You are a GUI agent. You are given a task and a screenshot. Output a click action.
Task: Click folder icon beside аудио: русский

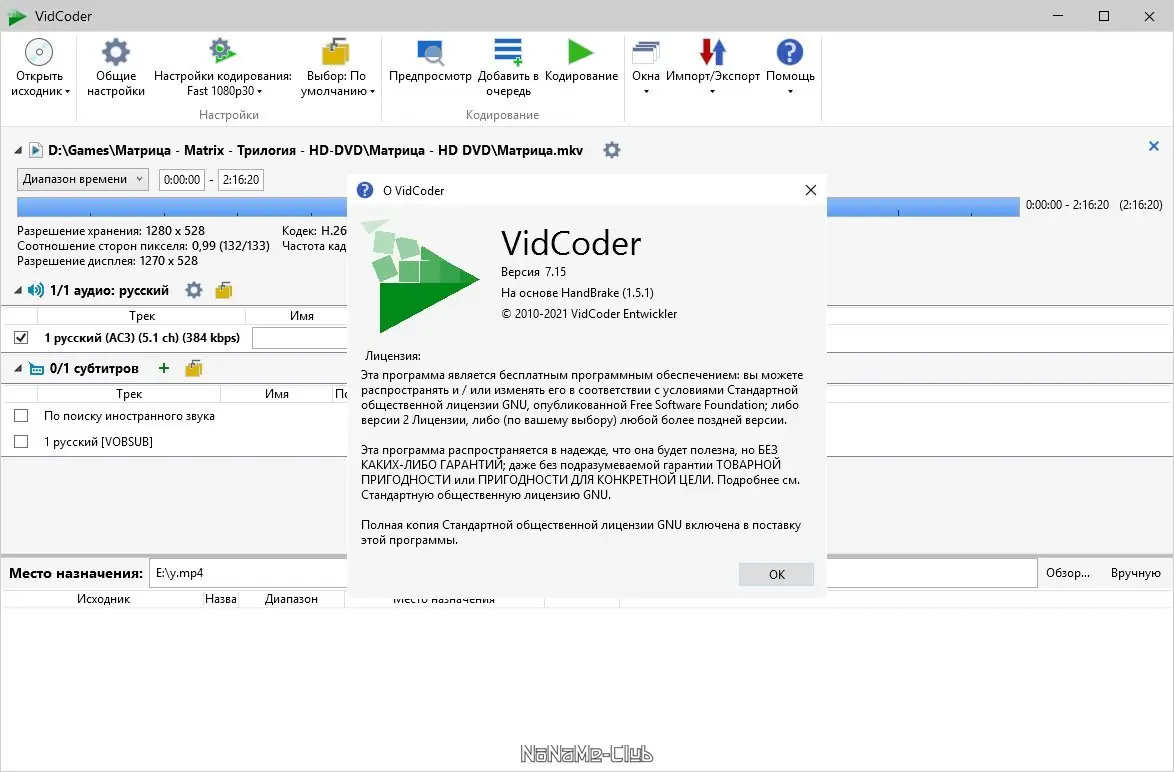pyautogui.click(x=223, y=290)
